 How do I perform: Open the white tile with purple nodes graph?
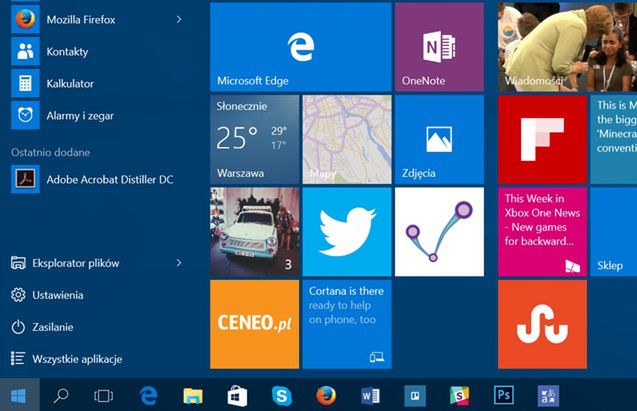coord(439,232)
